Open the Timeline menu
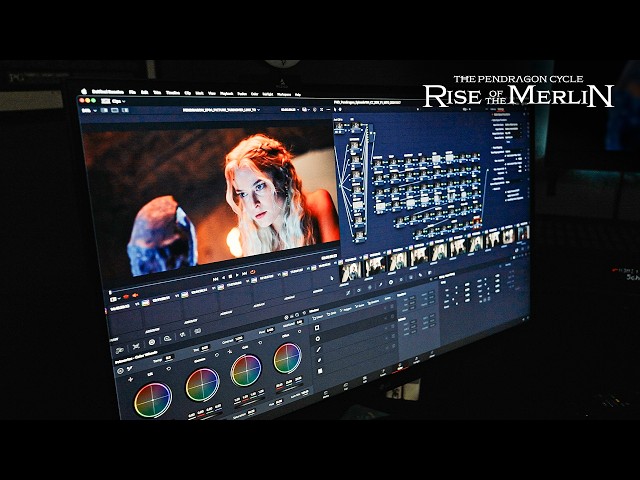The width and height of the screenshot is (640, 480). pos(173,93)
